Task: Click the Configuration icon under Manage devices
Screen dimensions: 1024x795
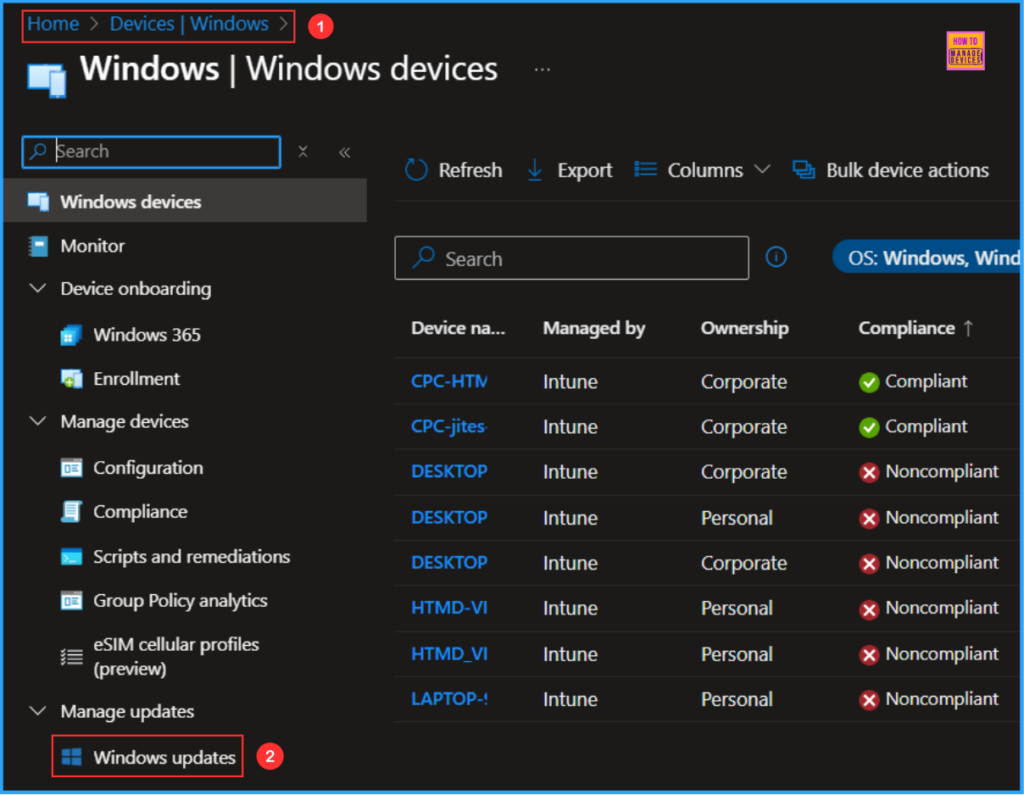Action: point(73,467)
